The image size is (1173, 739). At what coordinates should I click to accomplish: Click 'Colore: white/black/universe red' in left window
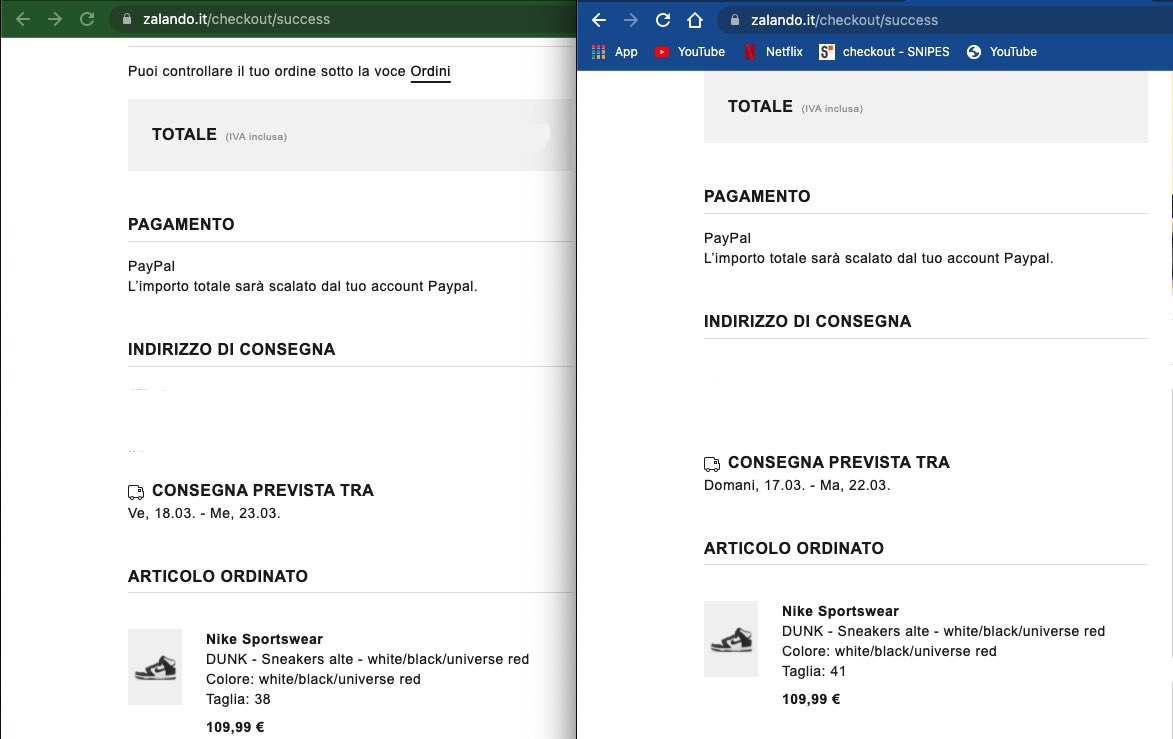pyautogui.click(x=313, y=679)
